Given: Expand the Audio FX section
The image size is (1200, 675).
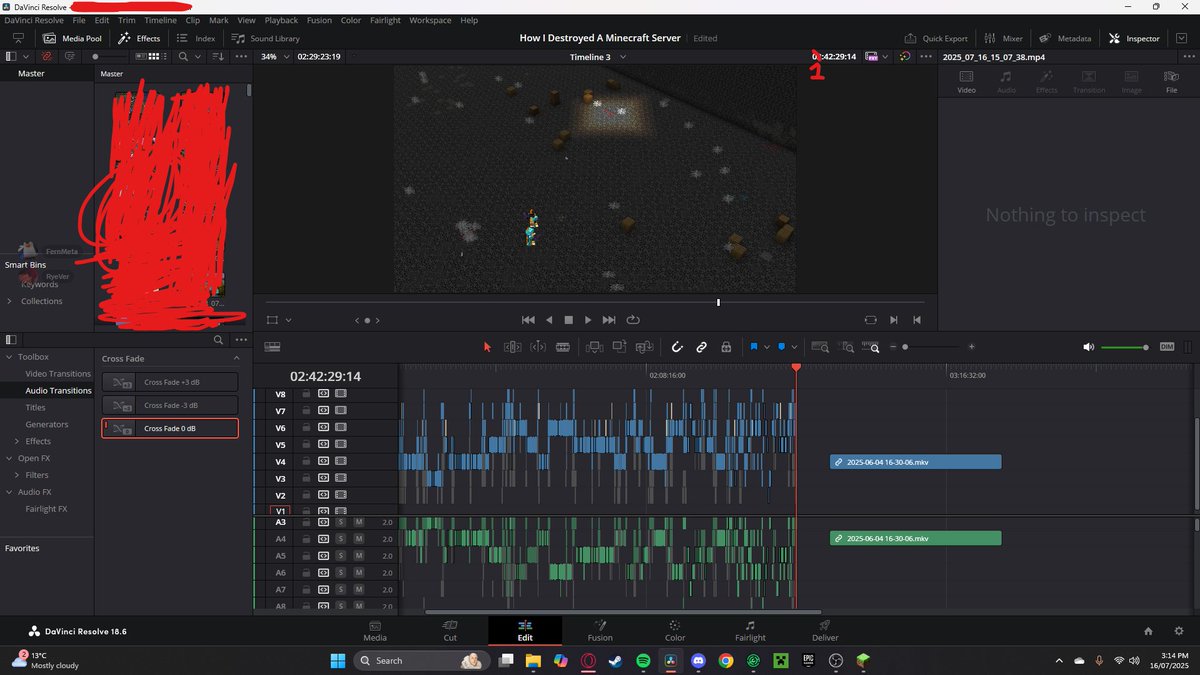Looking at the screenshot, I should click(10, 492).
